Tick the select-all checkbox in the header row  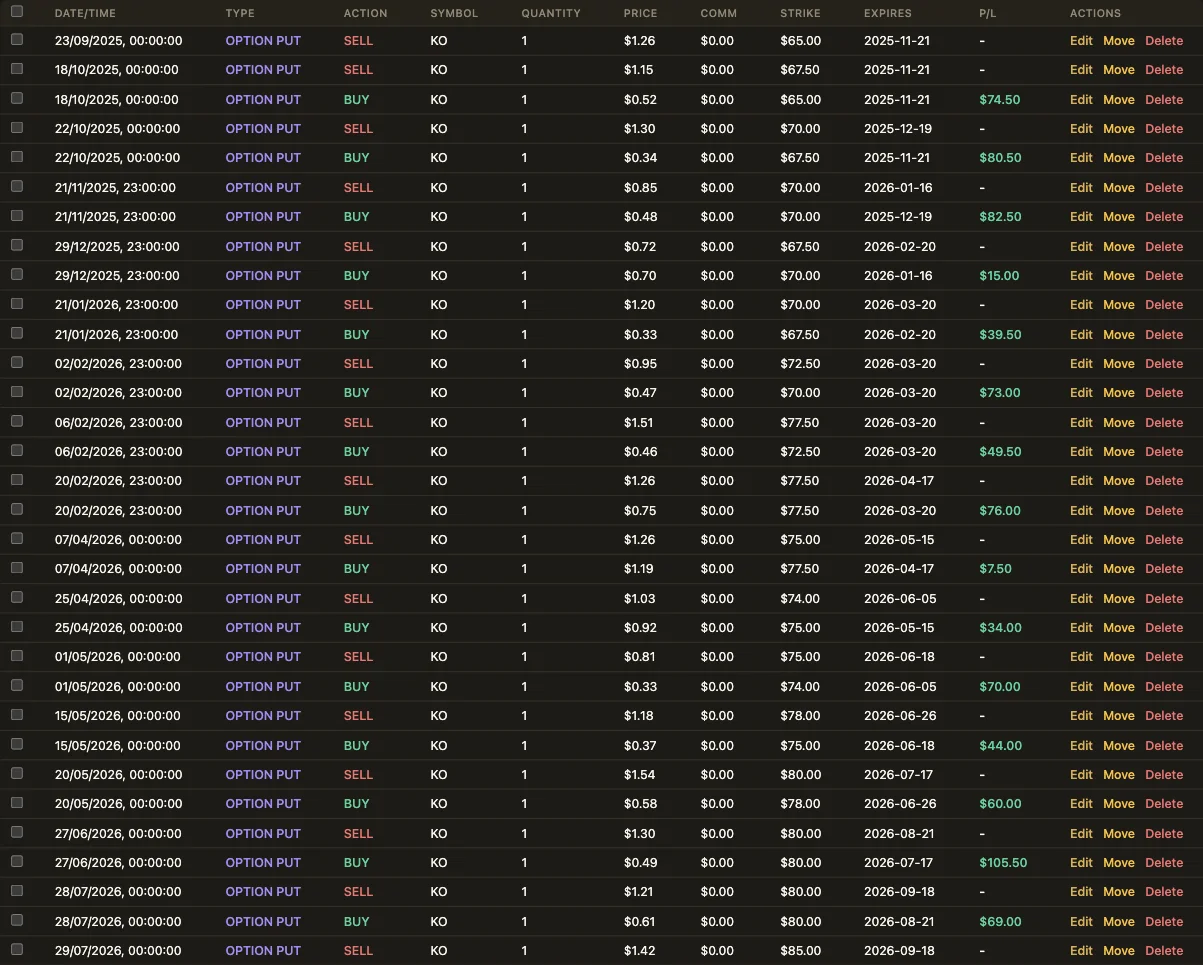click(x=17, y=12)
